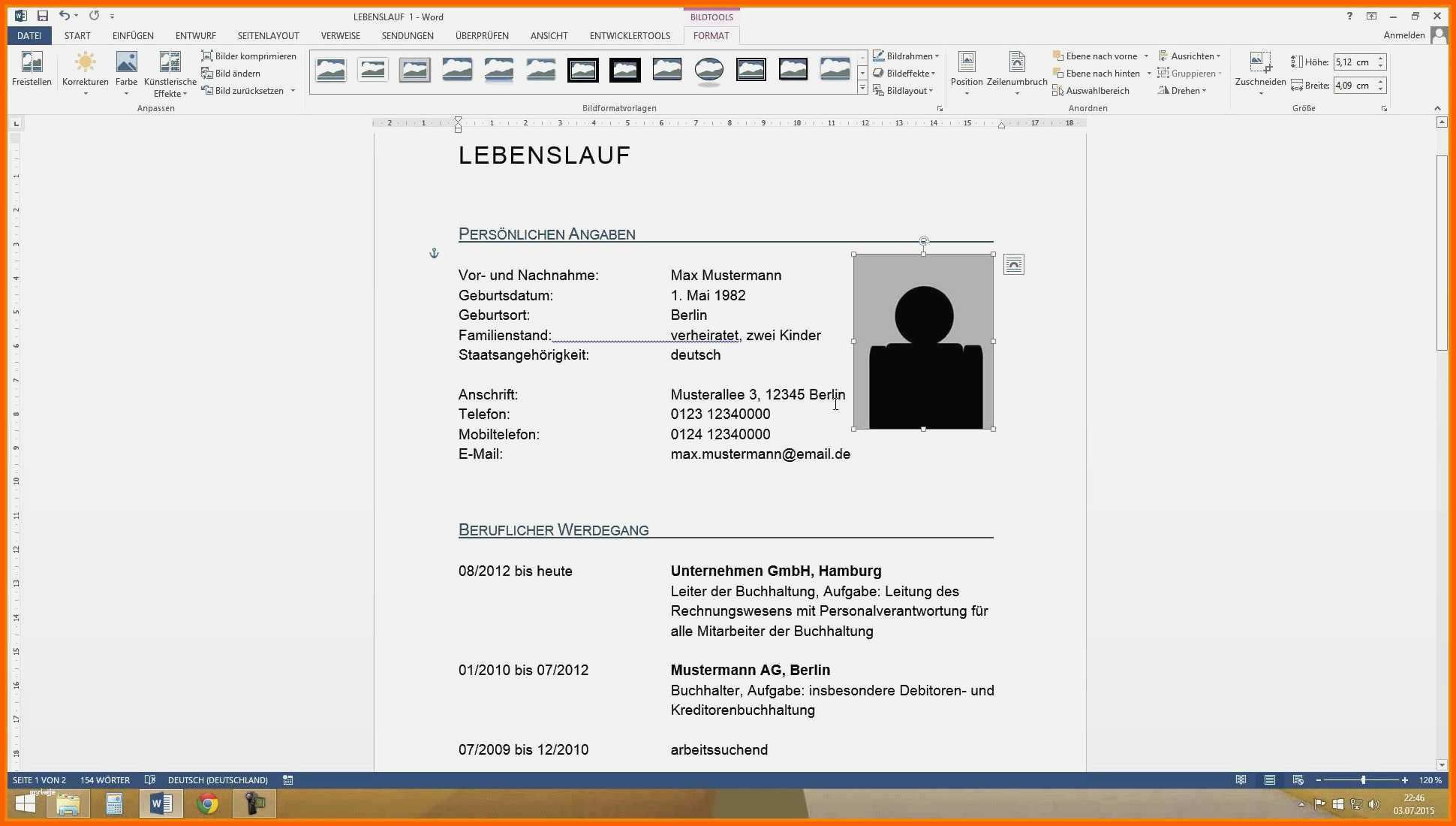Click the rotation handle above the picture
Screen dimensions: 1456x826
click(x=924, y=241)
